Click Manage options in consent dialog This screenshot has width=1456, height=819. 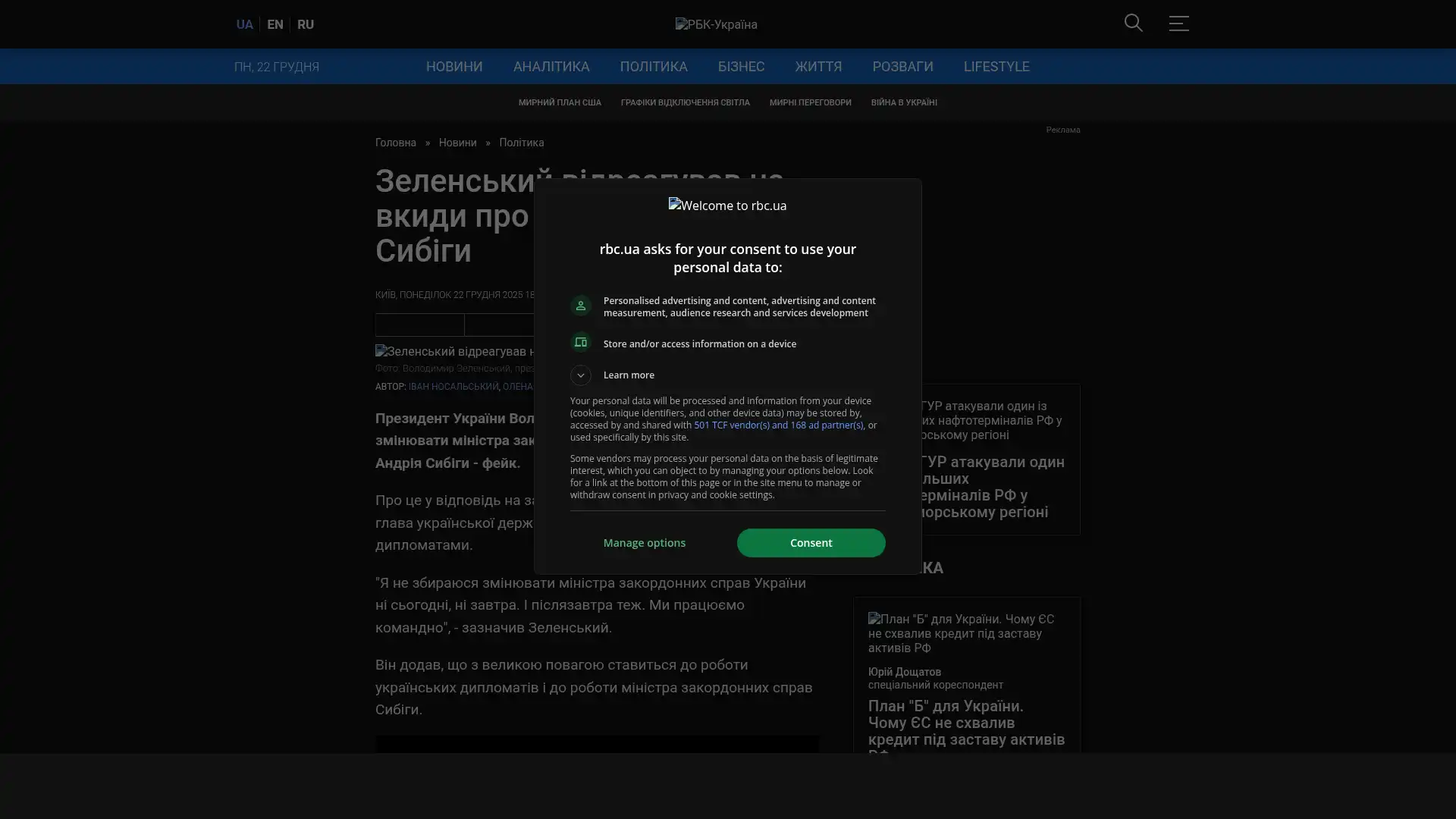pyautogui.click(x=644, y=543)
